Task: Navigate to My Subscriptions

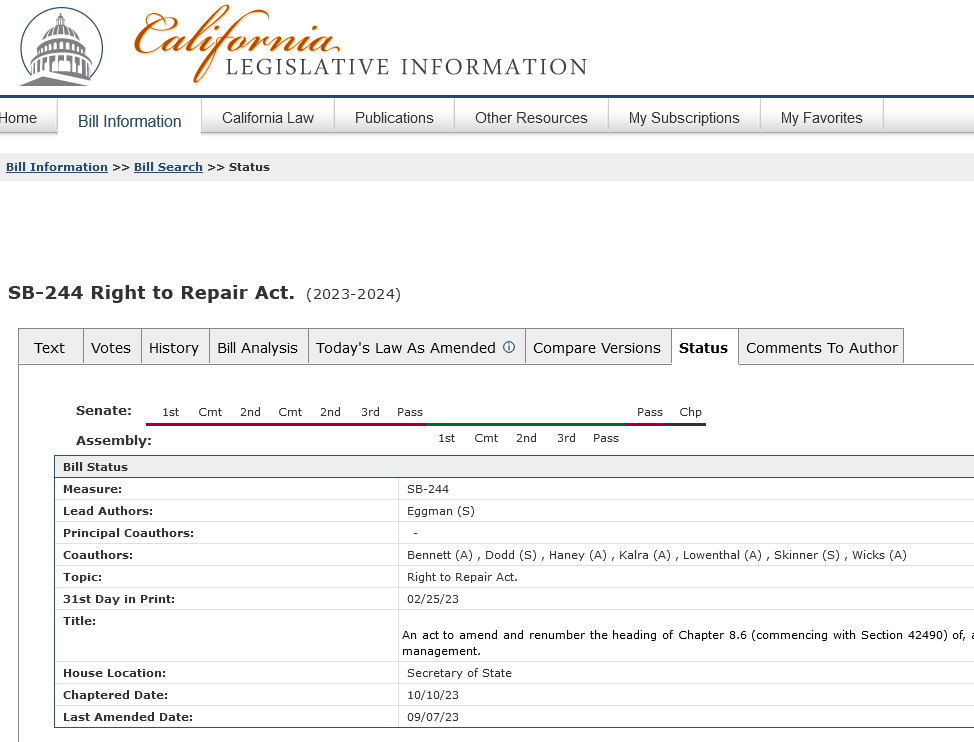Action: [x=684, y=118]
